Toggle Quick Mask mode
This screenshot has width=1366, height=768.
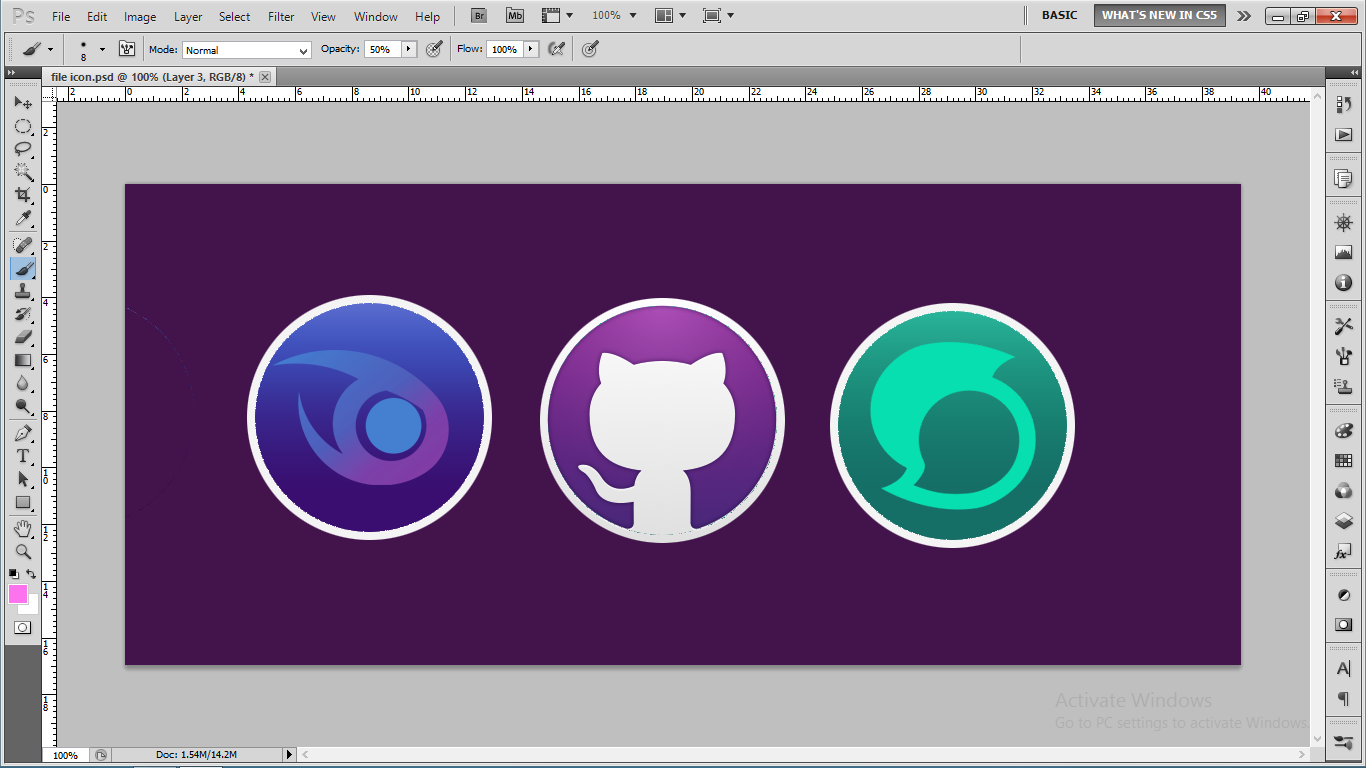[x=22, y=627]
